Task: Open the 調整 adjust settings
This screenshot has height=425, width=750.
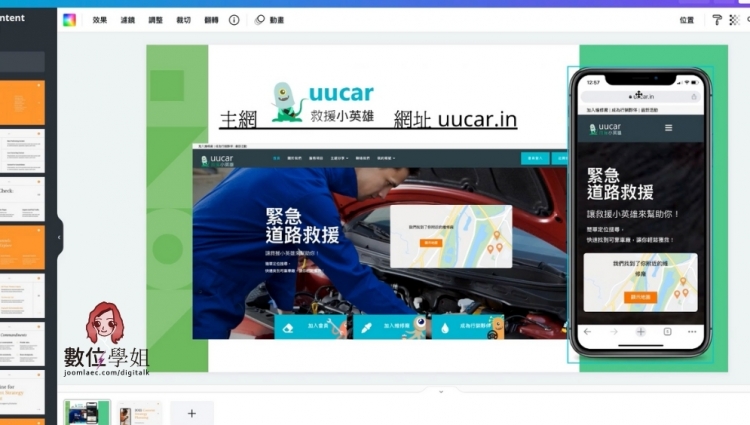Action: (155, 20)
